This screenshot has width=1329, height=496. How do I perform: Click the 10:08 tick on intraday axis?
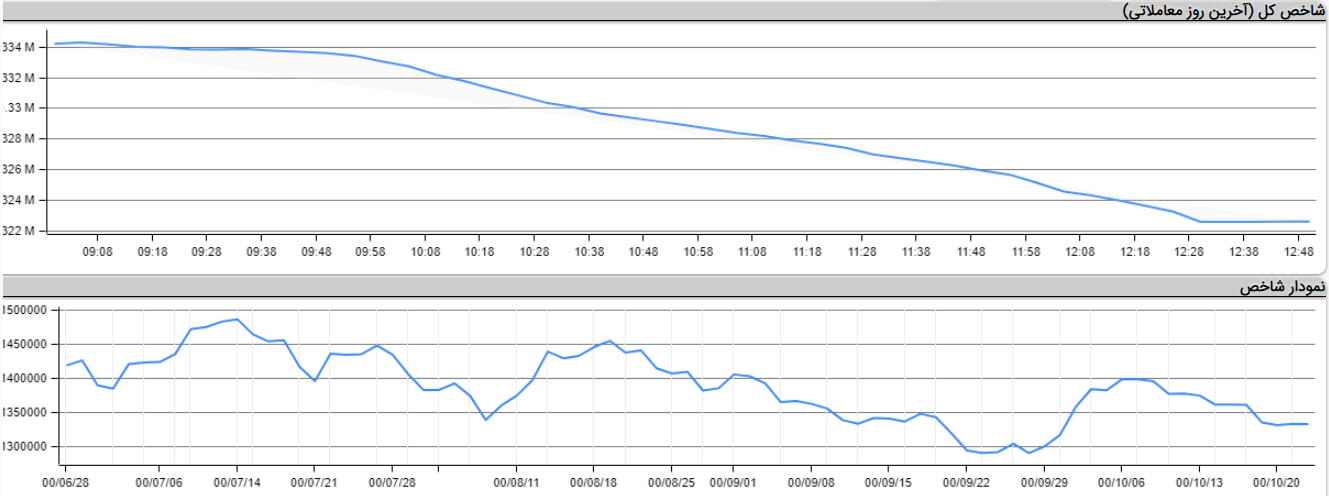425,252
